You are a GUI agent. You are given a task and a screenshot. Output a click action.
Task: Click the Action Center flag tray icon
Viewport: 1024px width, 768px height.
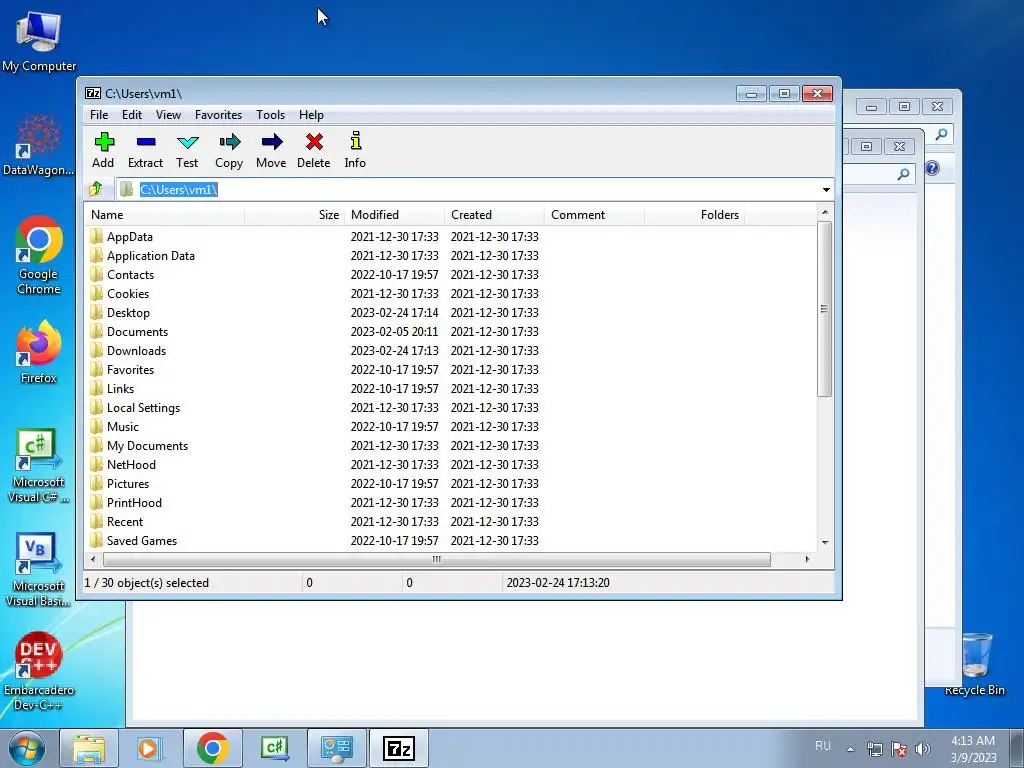coord(899,749)
